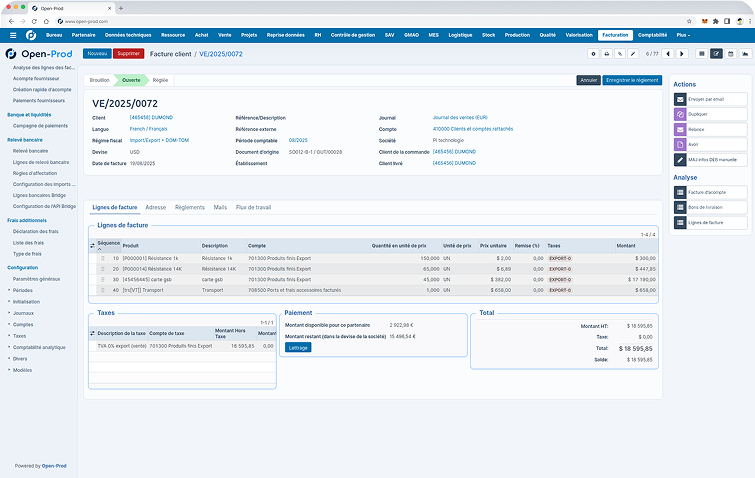Open Campagne de paiements in the sidebar
This screenshot has height=478, width=755.
(x=40, y=126)
